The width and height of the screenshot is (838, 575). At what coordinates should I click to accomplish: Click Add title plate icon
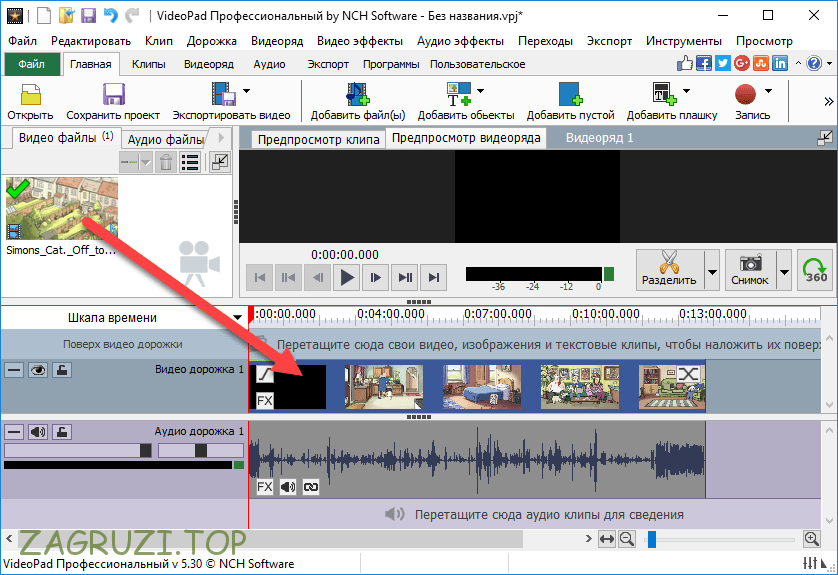(x=664, y=94)
